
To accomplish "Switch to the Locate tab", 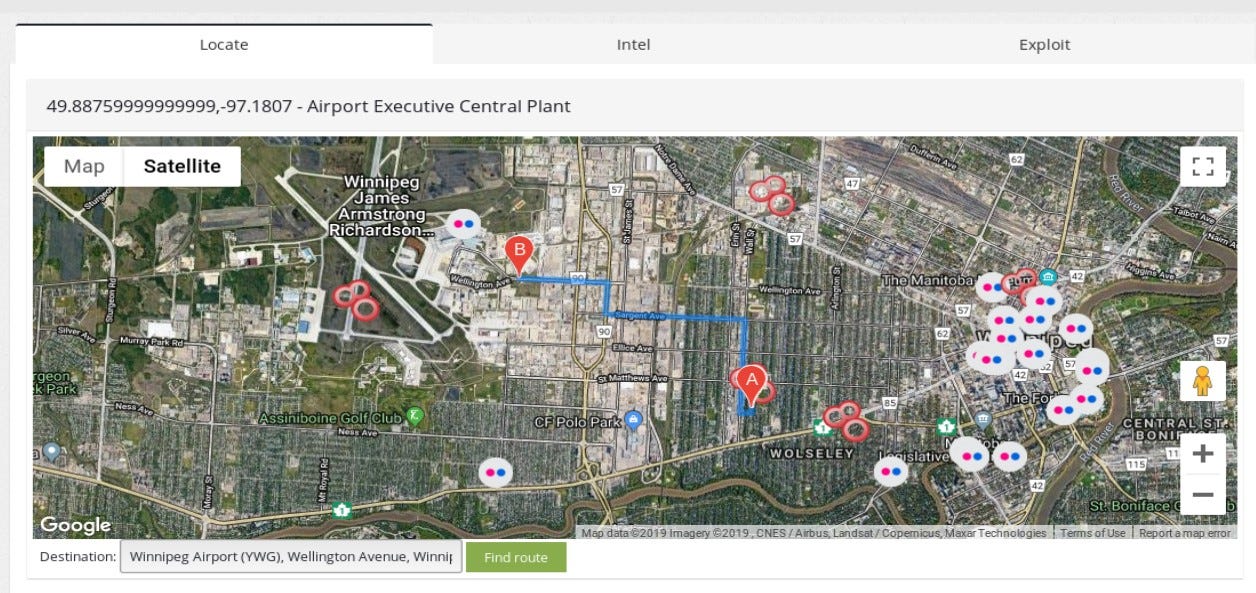I will pos(224,44).
